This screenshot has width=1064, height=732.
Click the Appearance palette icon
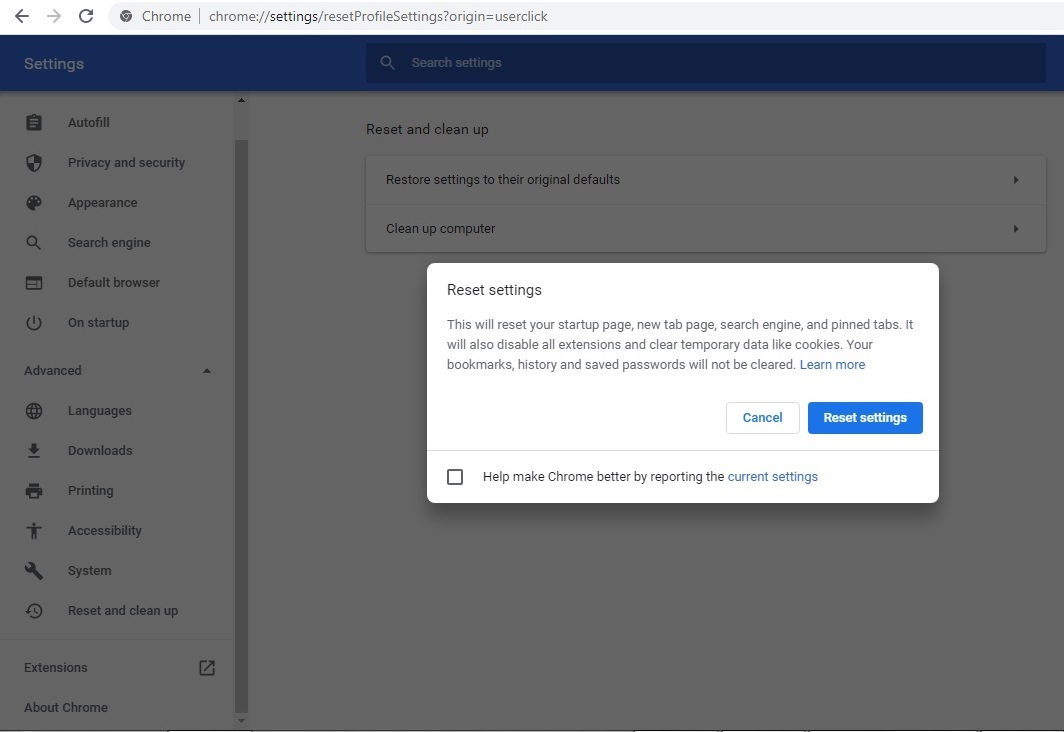[34, 203]
